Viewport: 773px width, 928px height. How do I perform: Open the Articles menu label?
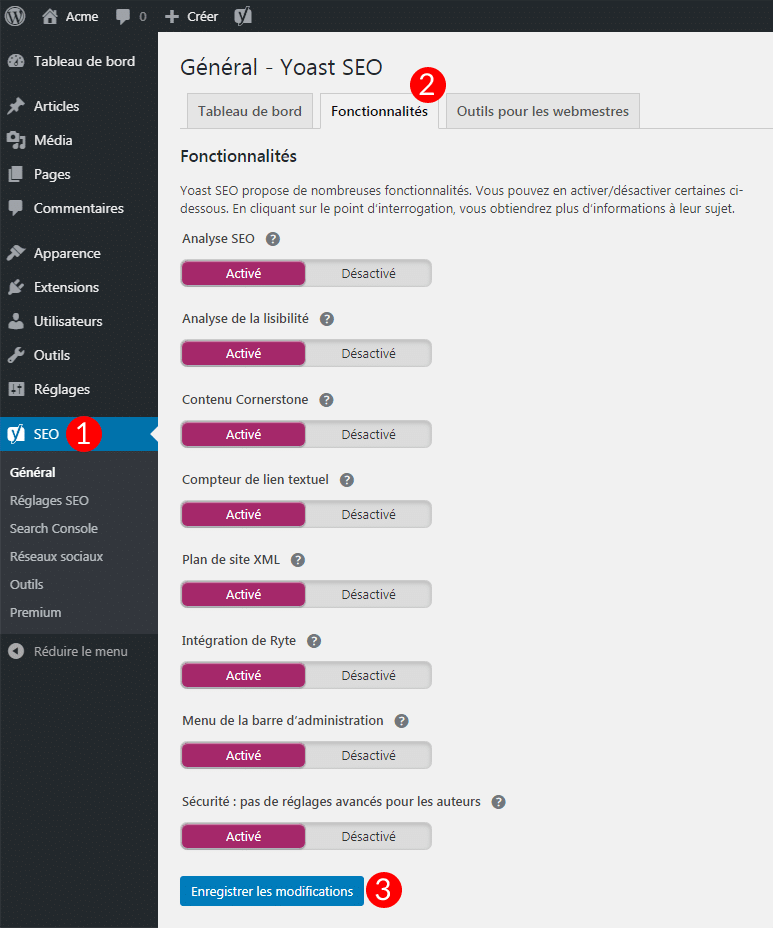coord(56,106)
